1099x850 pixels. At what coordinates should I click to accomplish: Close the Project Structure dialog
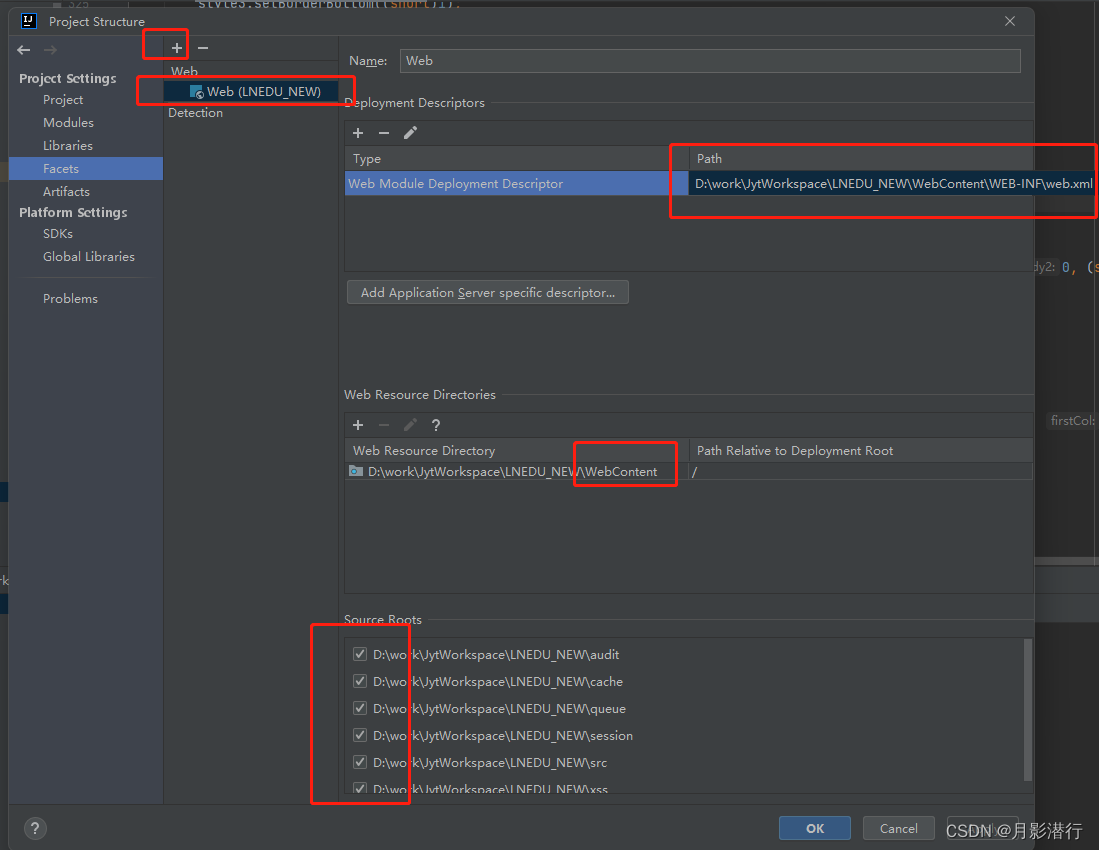click(1010, 21)
